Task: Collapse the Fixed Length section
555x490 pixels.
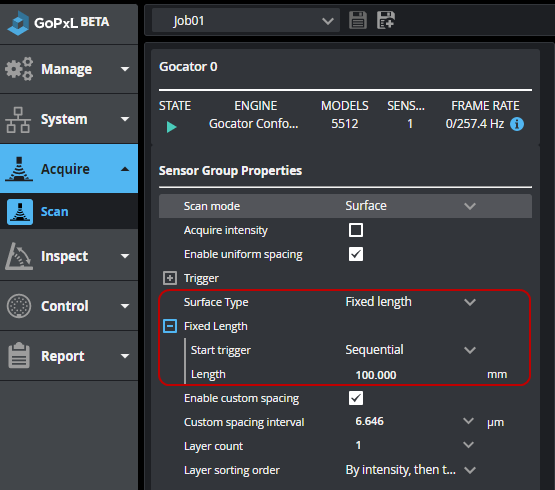Action: click(170, 326)
